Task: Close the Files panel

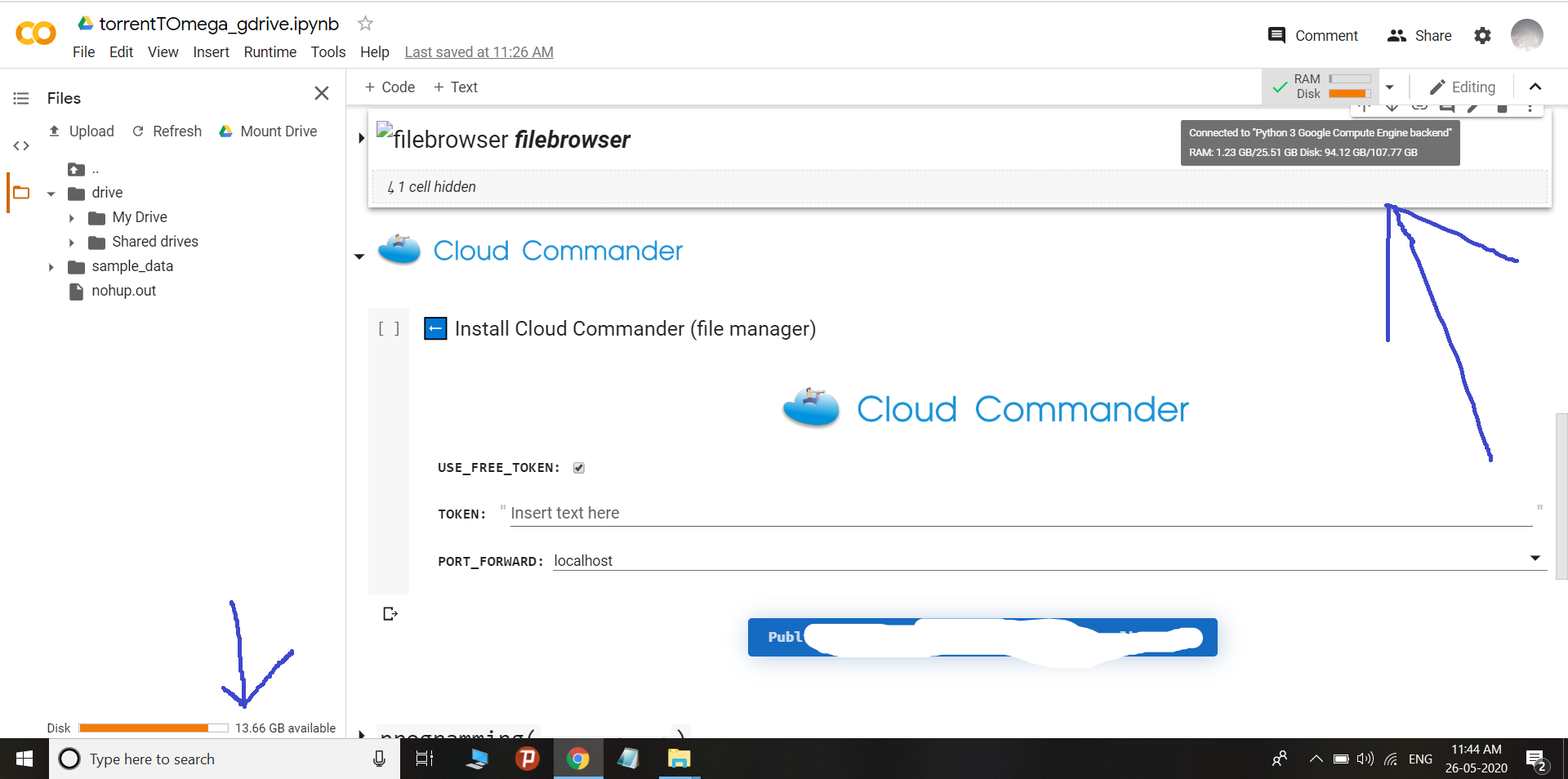Action: [322, 94]
